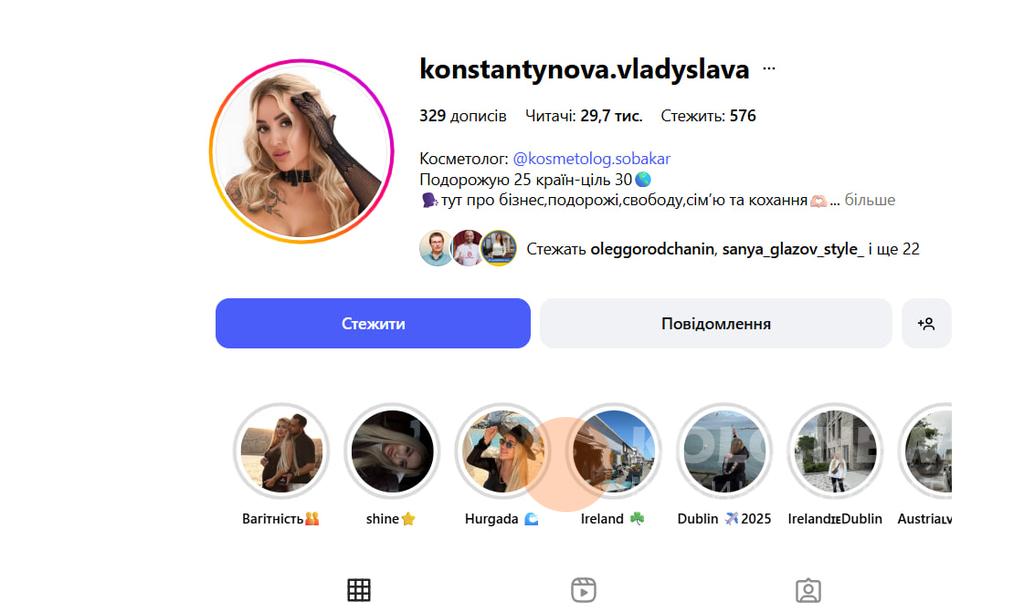The height and width of the screenshot is (612, 1024).
Task: Switch to the posts grid tab
Action: click(359, 590)
